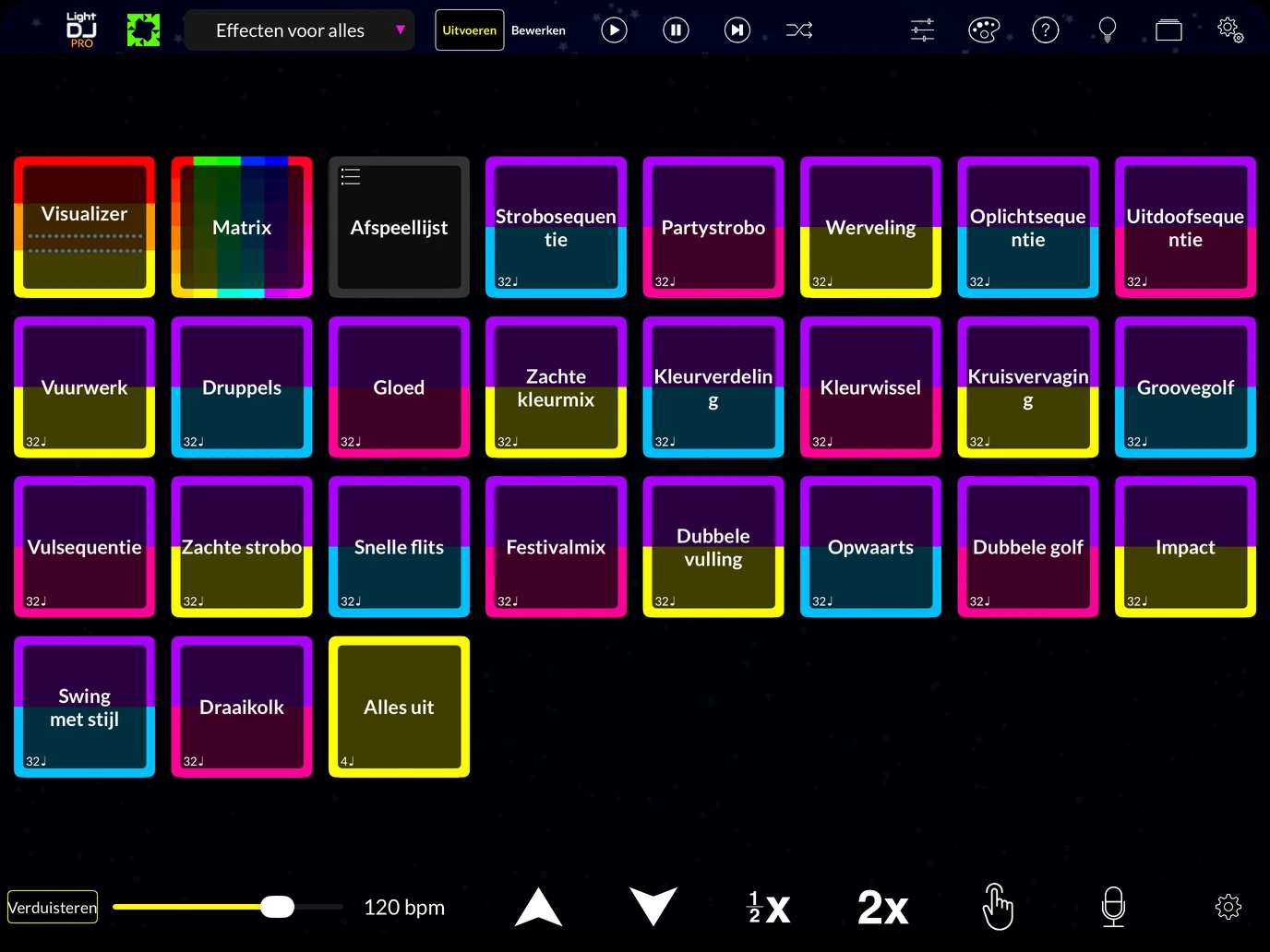Set half speed with ½x
The height and width of the screenshot is (952, 1270).
click(x=769, y=907)
